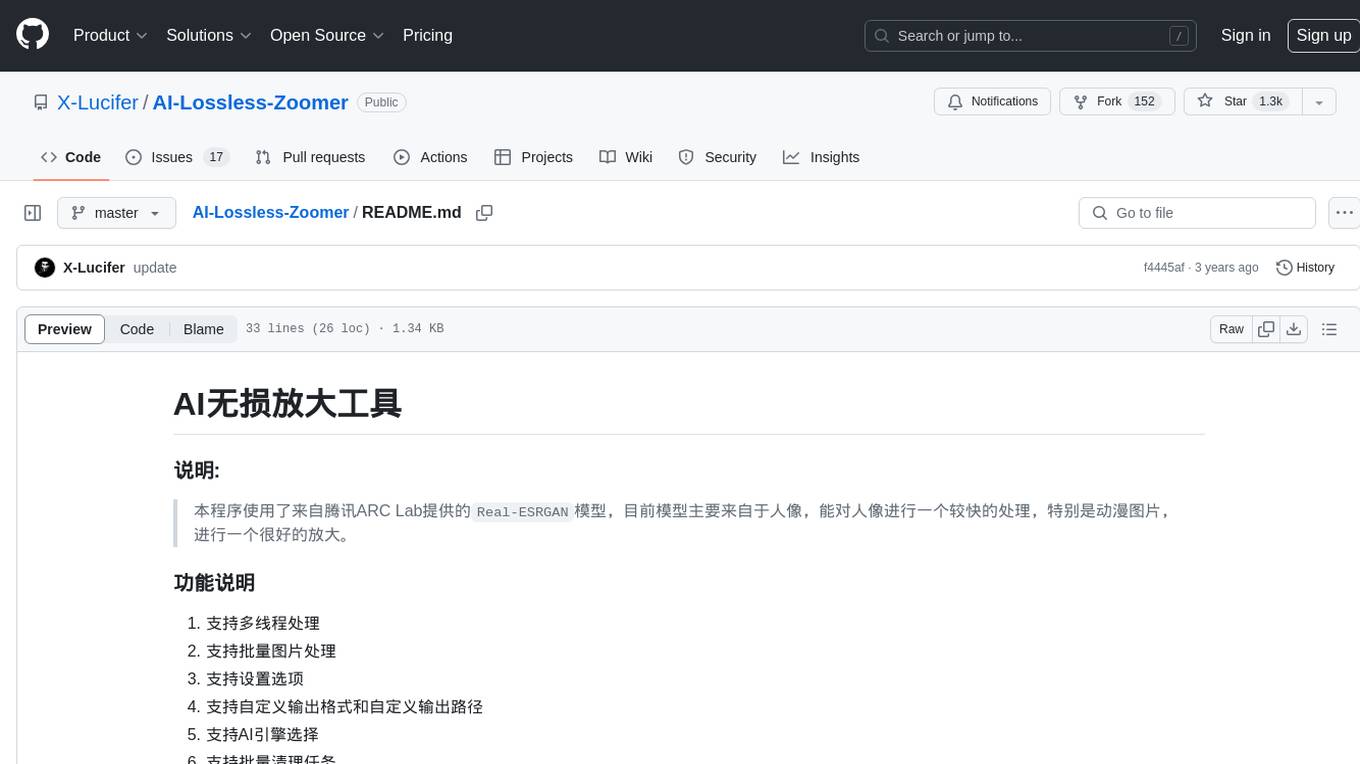Click the Notifications bell button
Image resolution: width=1360 pixels, height=764 pixels.
(x=993, y=102)
